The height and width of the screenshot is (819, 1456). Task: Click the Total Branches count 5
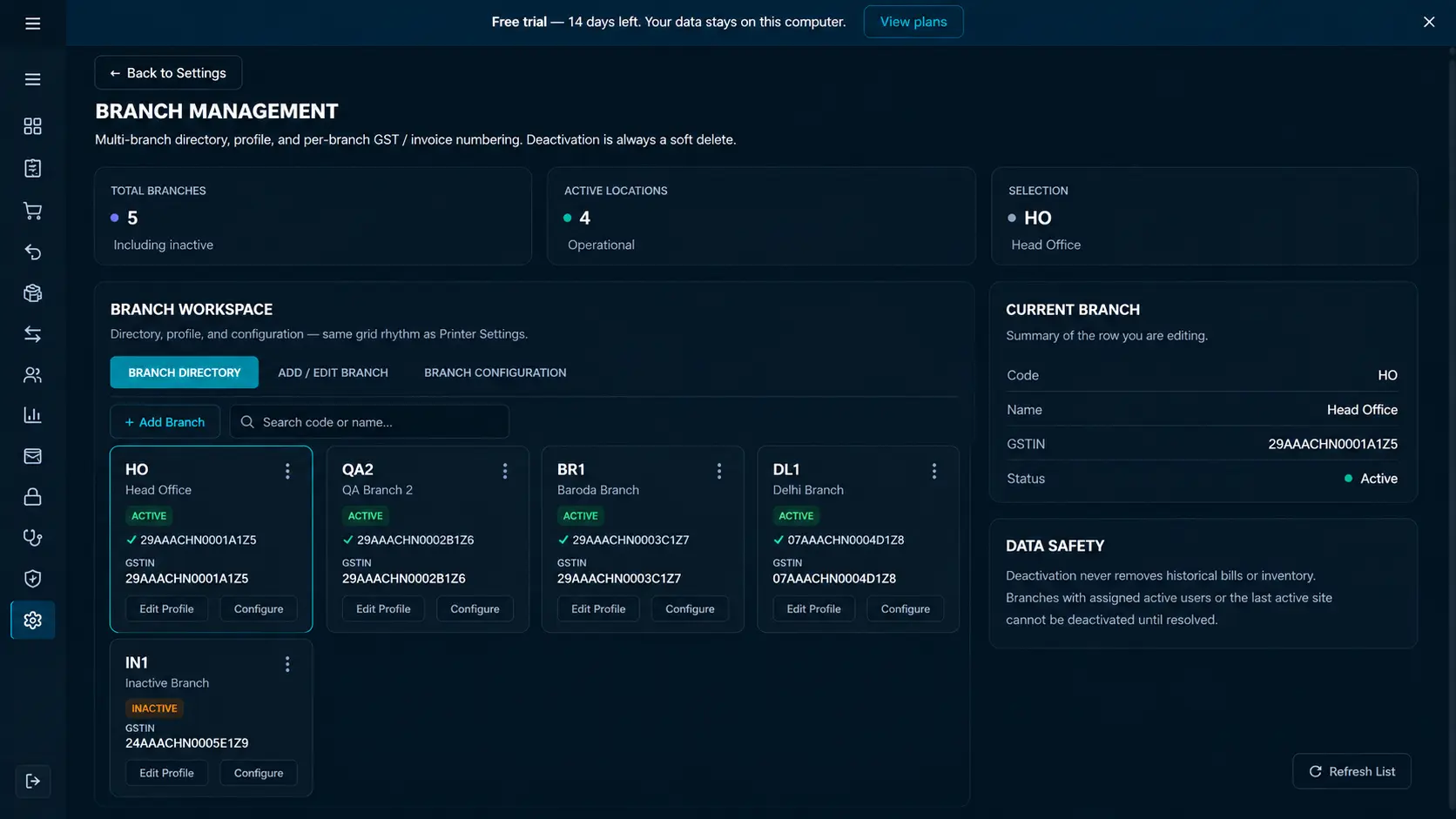pyautogui.click(x=132, y=218)
